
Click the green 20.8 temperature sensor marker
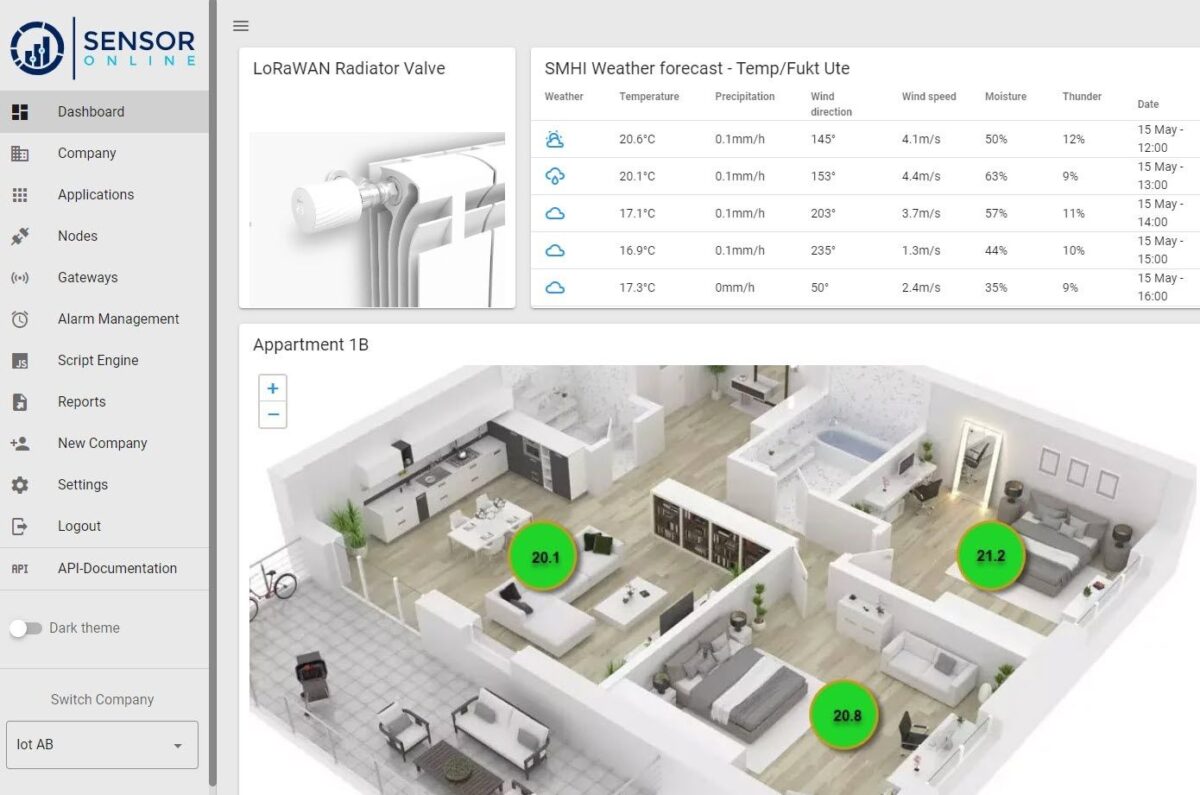click(x=846, y=714)
